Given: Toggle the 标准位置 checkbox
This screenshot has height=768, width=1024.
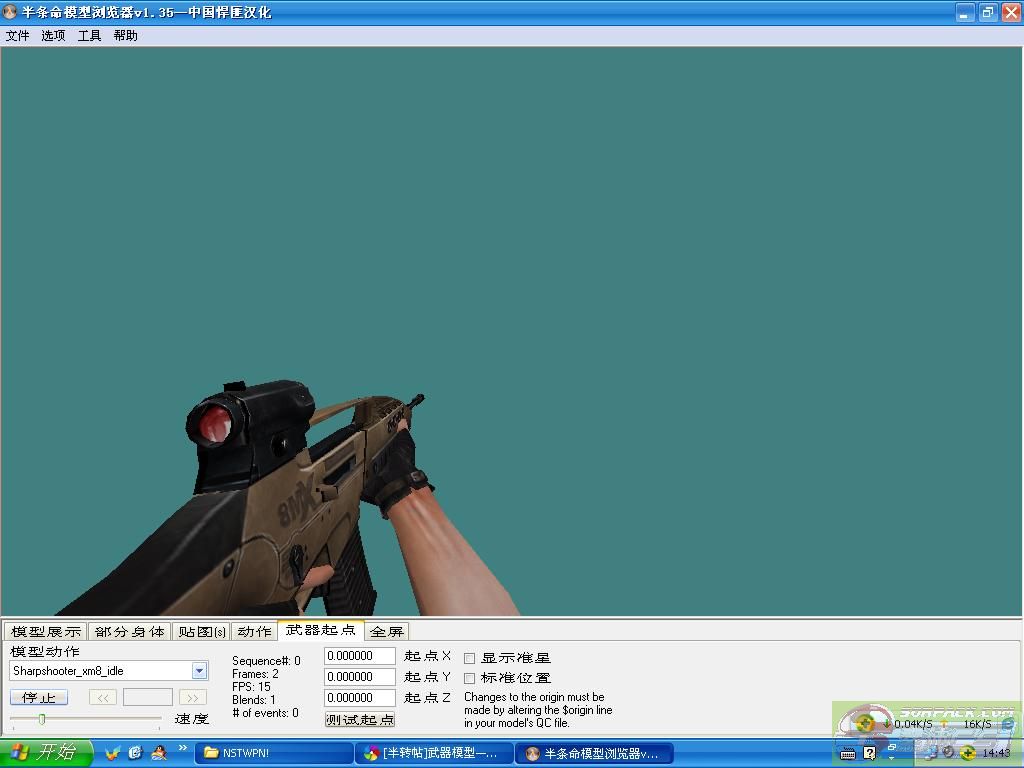Looking at the screenshot, I should click(469, 678).
